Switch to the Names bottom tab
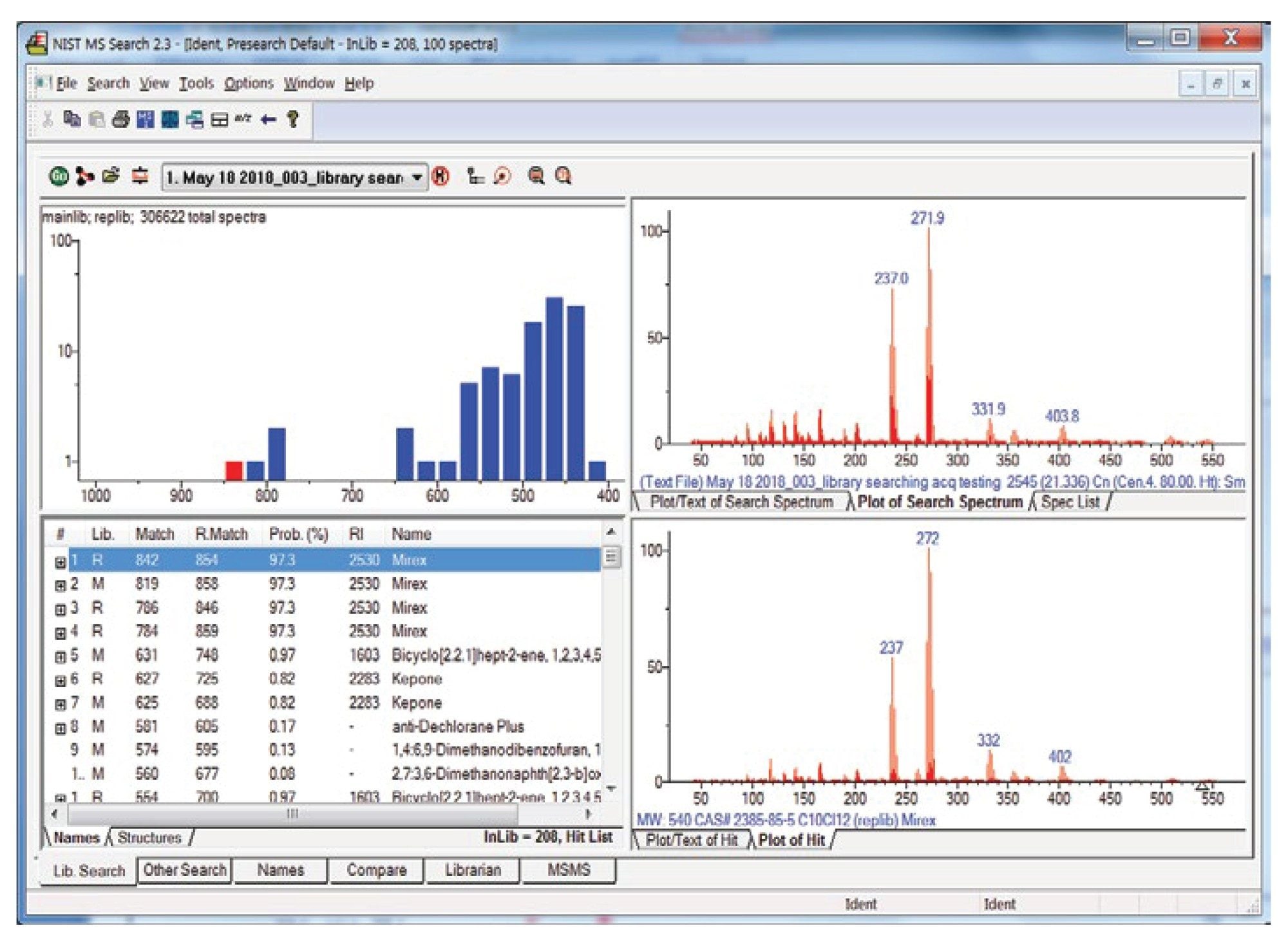 point(280,870)
